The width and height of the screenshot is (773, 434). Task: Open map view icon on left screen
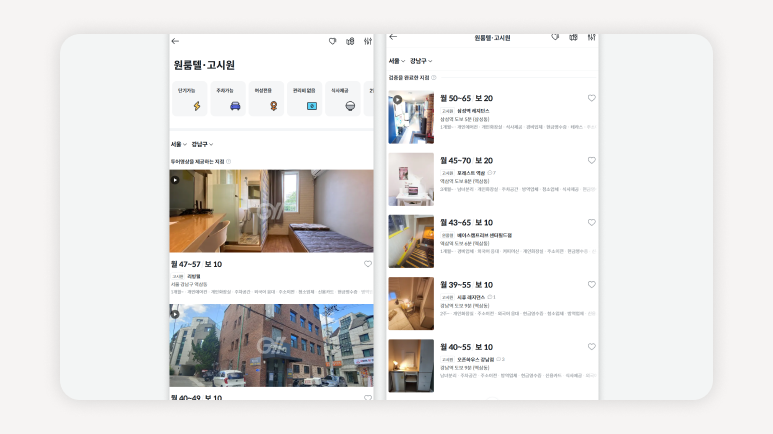350,41
